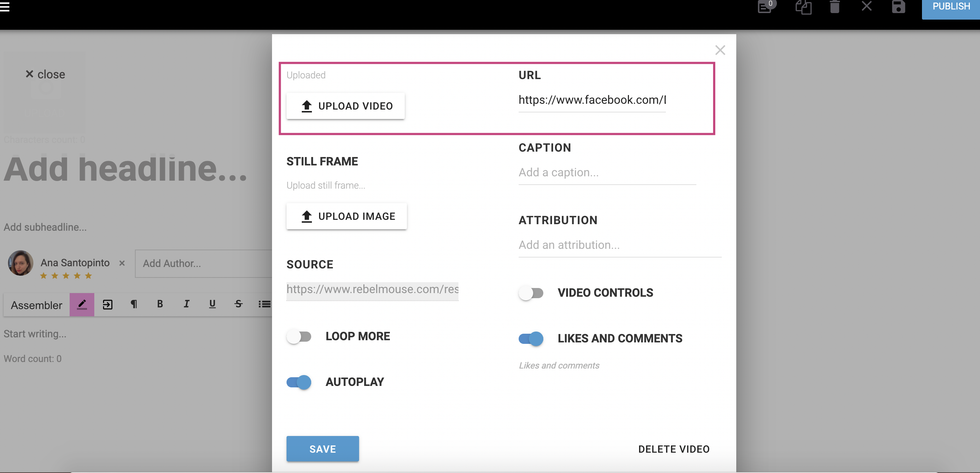Click the strikethrough formatting icon
Screen dimensions: 980x473
pyautogui.click(x=238, y=304)
